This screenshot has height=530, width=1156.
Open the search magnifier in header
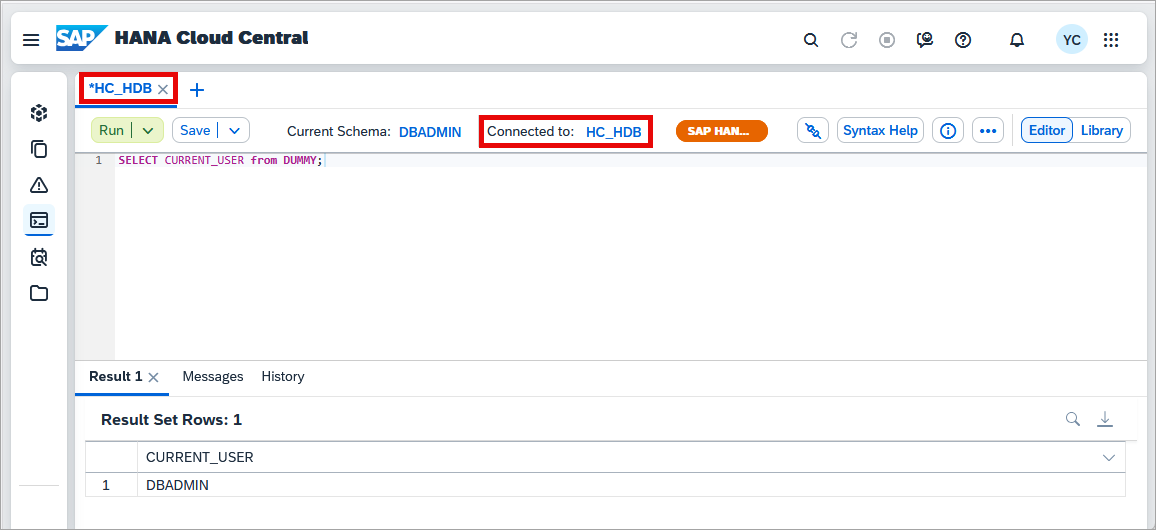pyautogui.click(x=811, y=40)
